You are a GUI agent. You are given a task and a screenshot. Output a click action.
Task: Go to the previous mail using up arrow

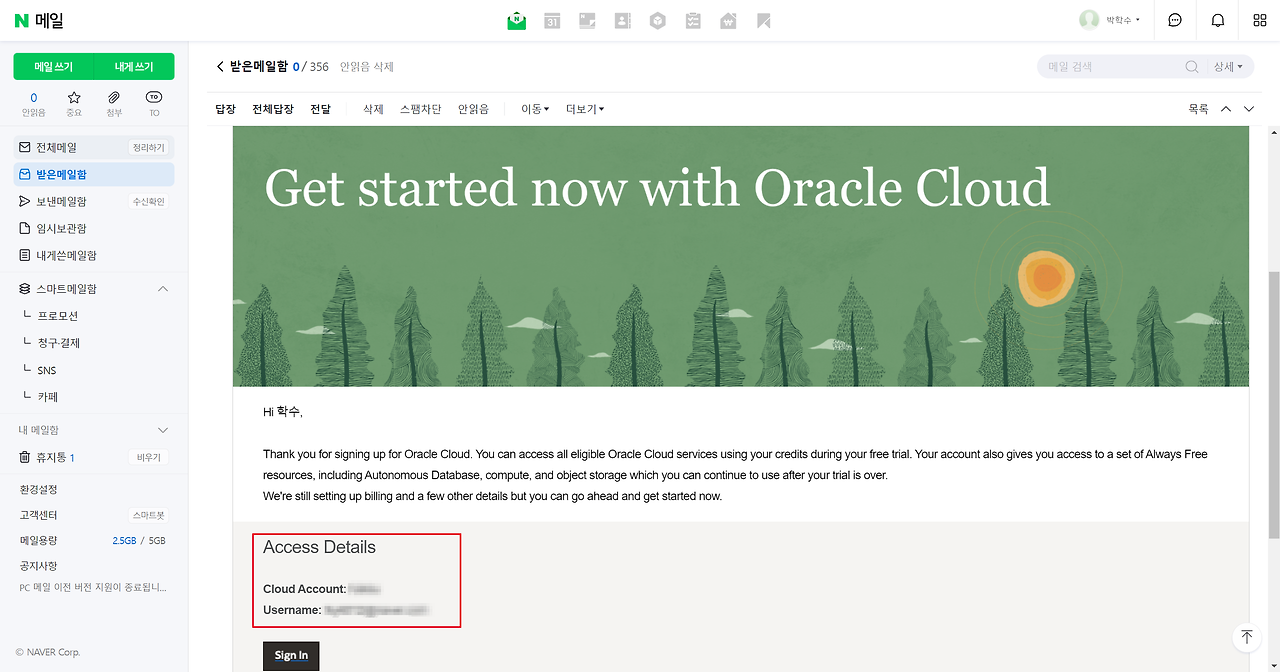(1226, 109)
